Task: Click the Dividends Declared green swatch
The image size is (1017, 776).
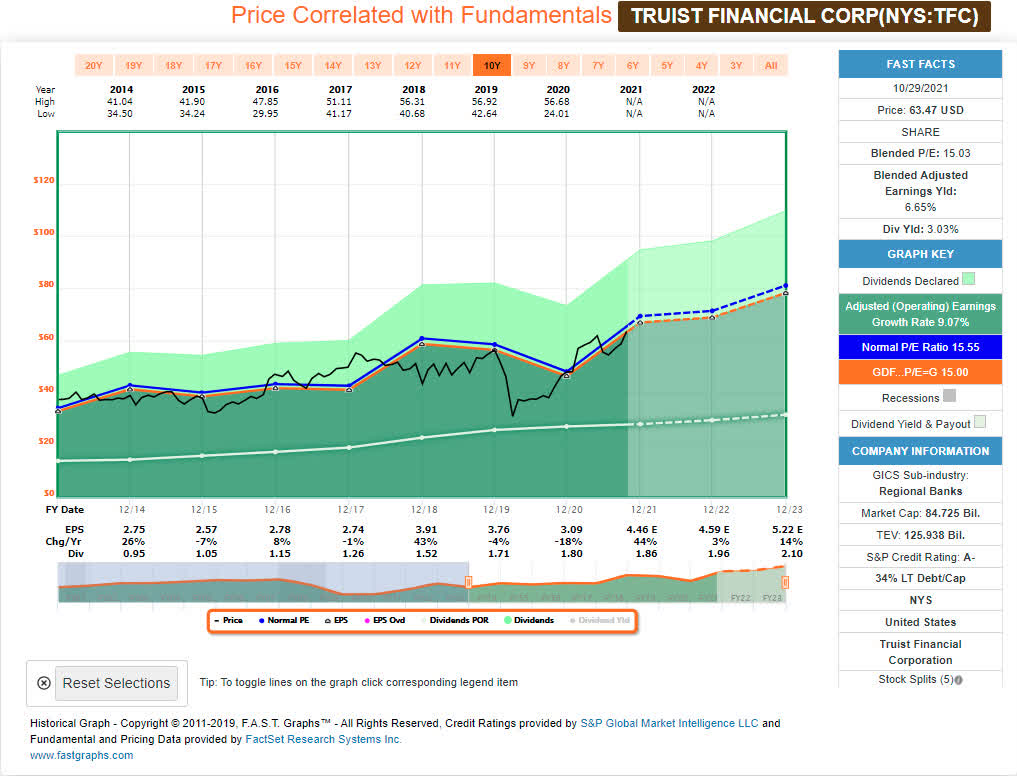Action: (968, 280)
